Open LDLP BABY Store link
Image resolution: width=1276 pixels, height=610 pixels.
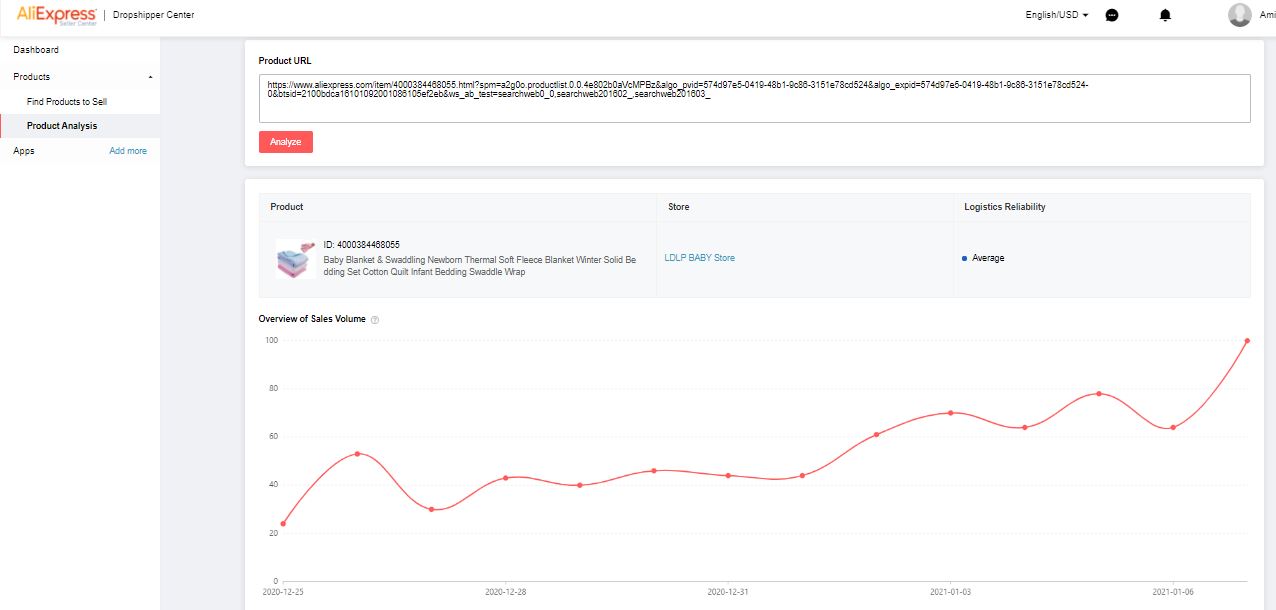[700, 258]
